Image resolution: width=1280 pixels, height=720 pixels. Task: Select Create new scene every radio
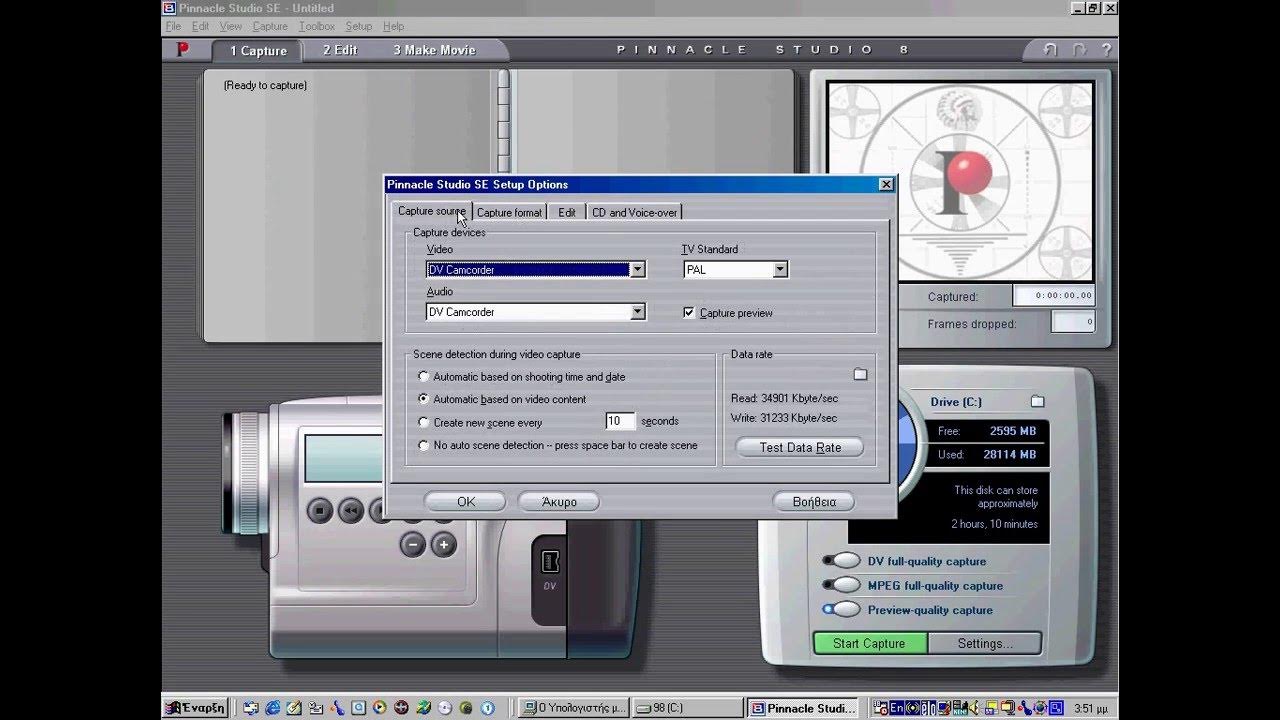tap(424, 422)
